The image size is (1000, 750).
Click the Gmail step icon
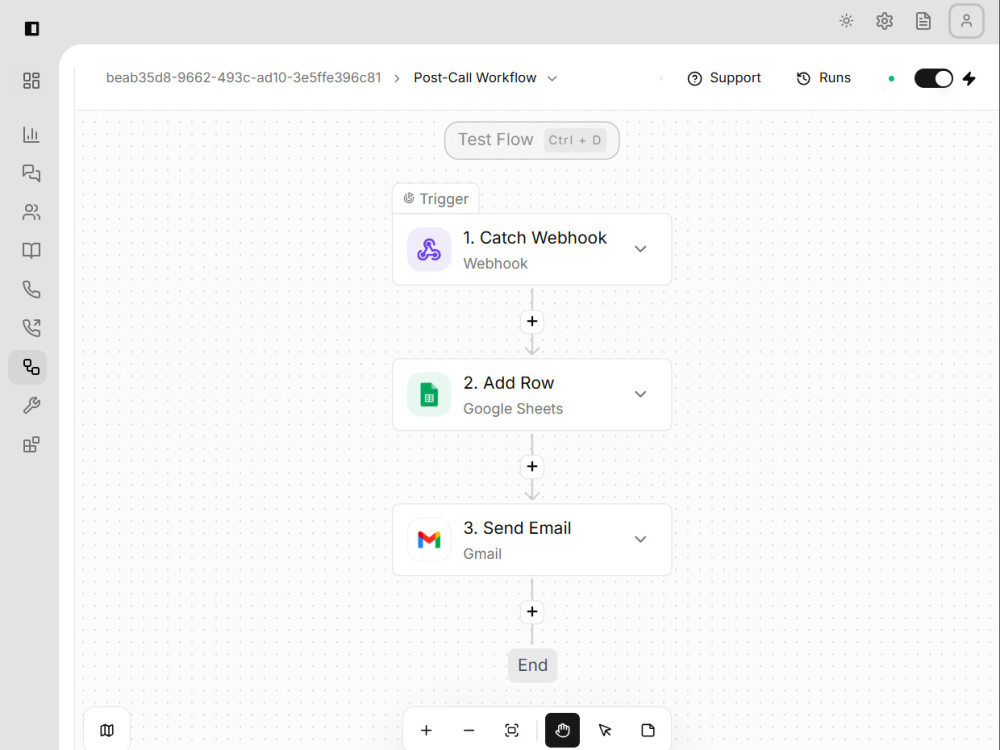pyautogui.click(x=429, y=540)
